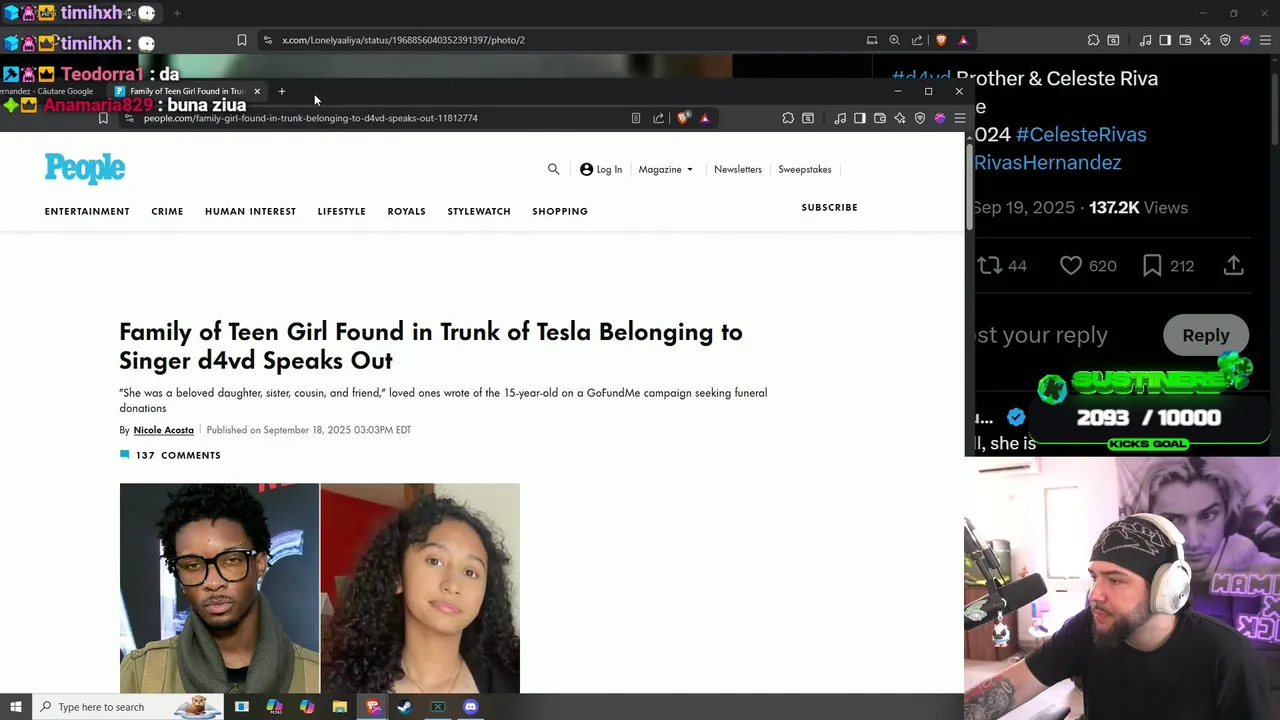Open Steam from taskbar
Image resolution: width=1280 pixels, height=720 pixels.
[405, 707]
